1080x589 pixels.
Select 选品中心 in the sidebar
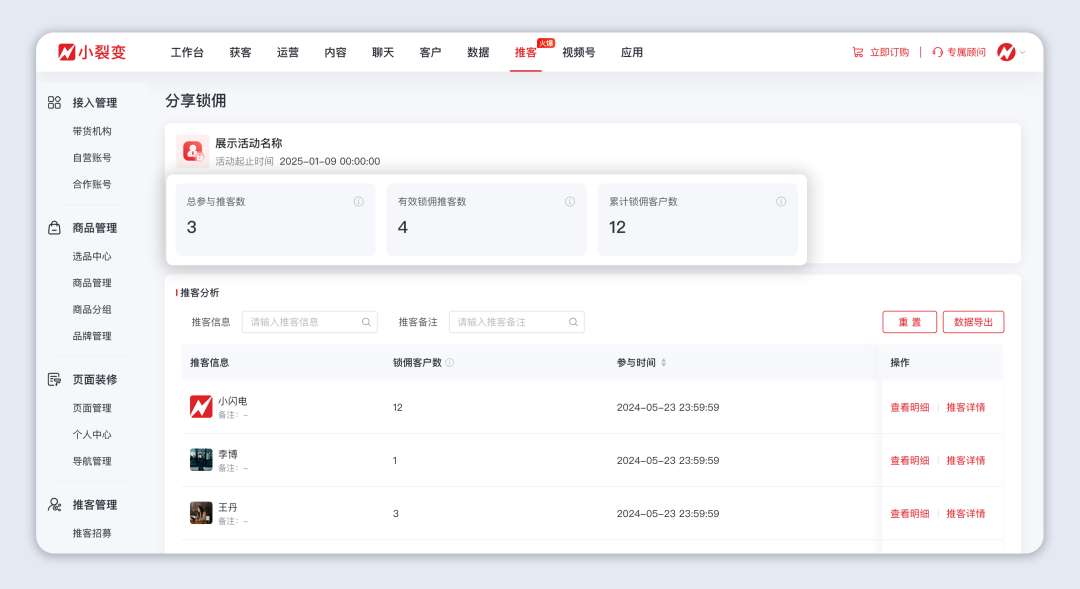coord(92,257)
